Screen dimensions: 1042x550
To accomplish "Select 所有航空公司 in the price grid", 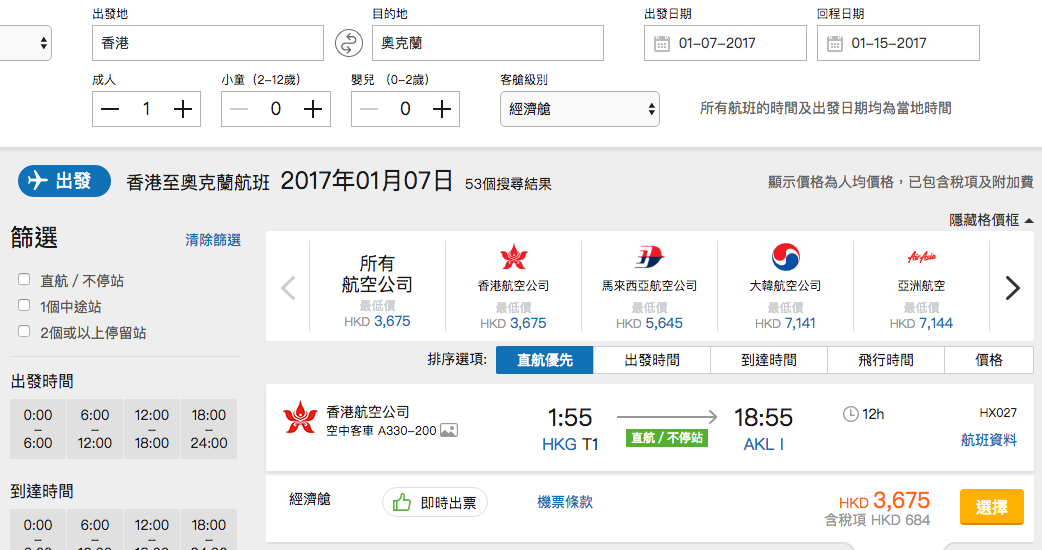I will coord(377,286).
